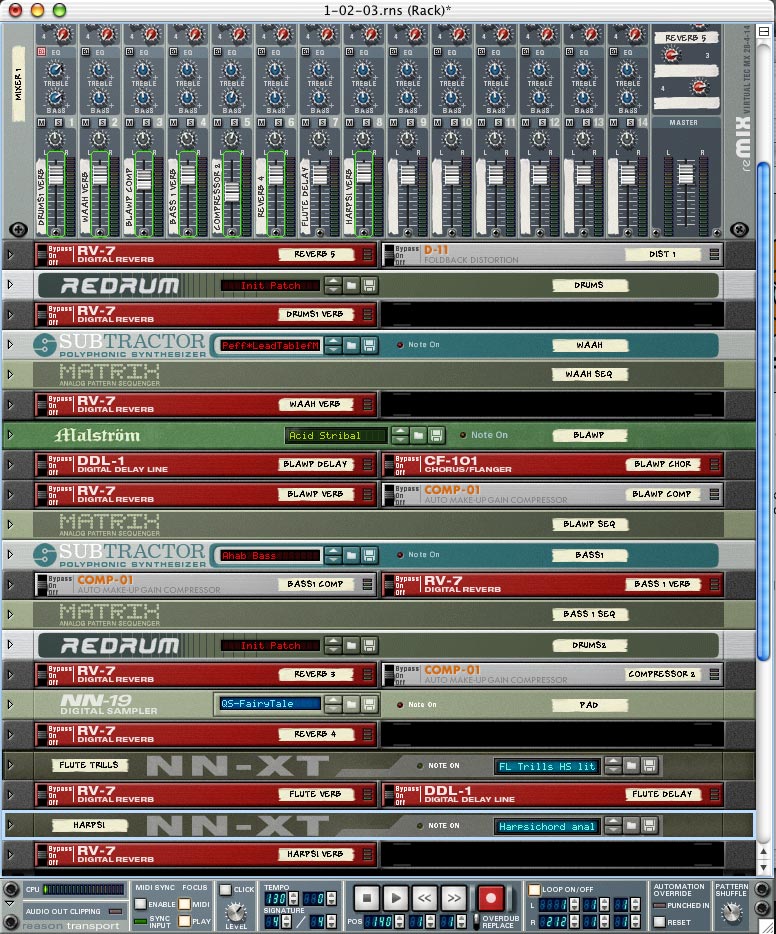The image size is (776, 934).
Task: Expand the BLAWP DELAY DDL-1 row
Action: pos(10,465)
